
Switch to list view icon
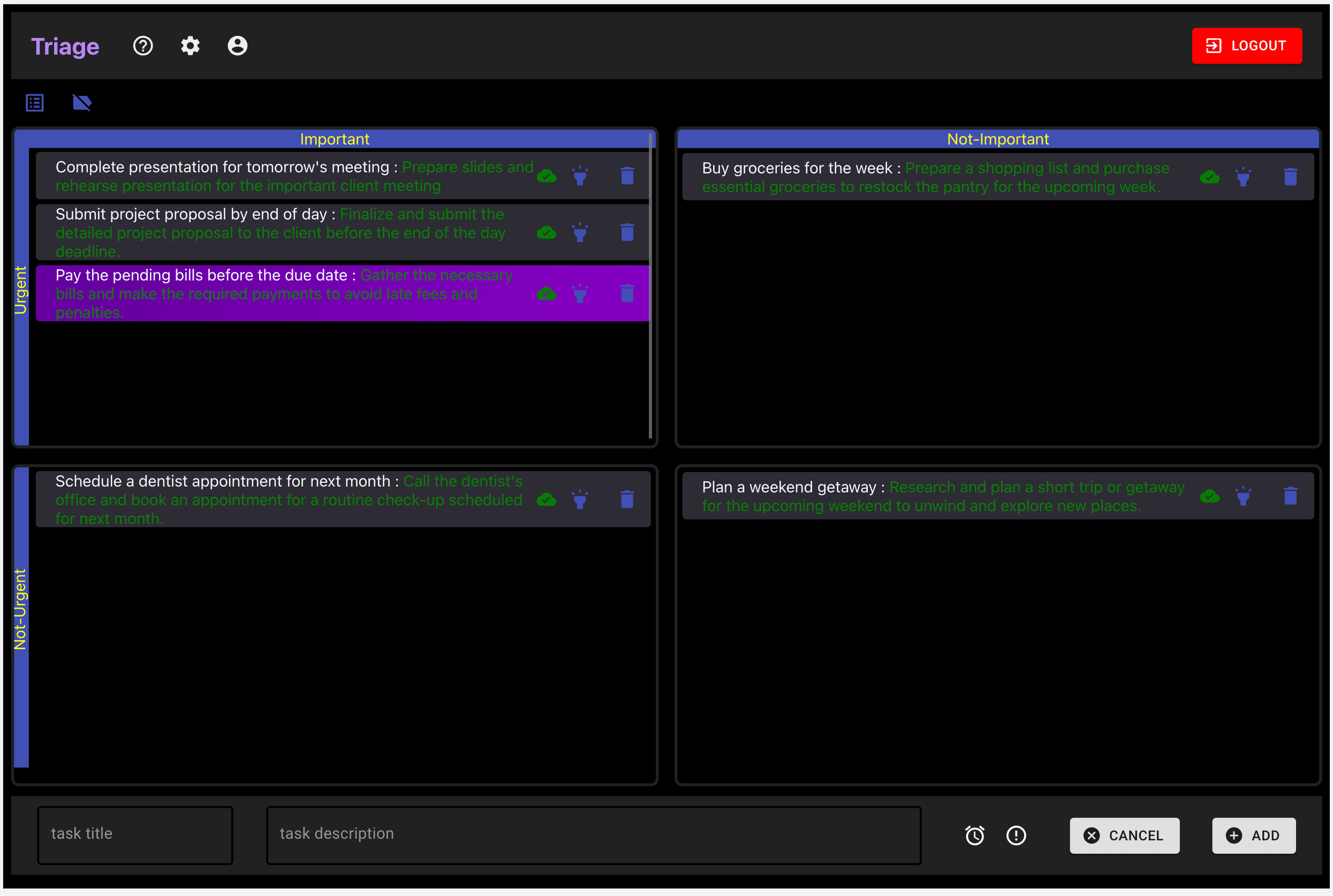[35, 103]
